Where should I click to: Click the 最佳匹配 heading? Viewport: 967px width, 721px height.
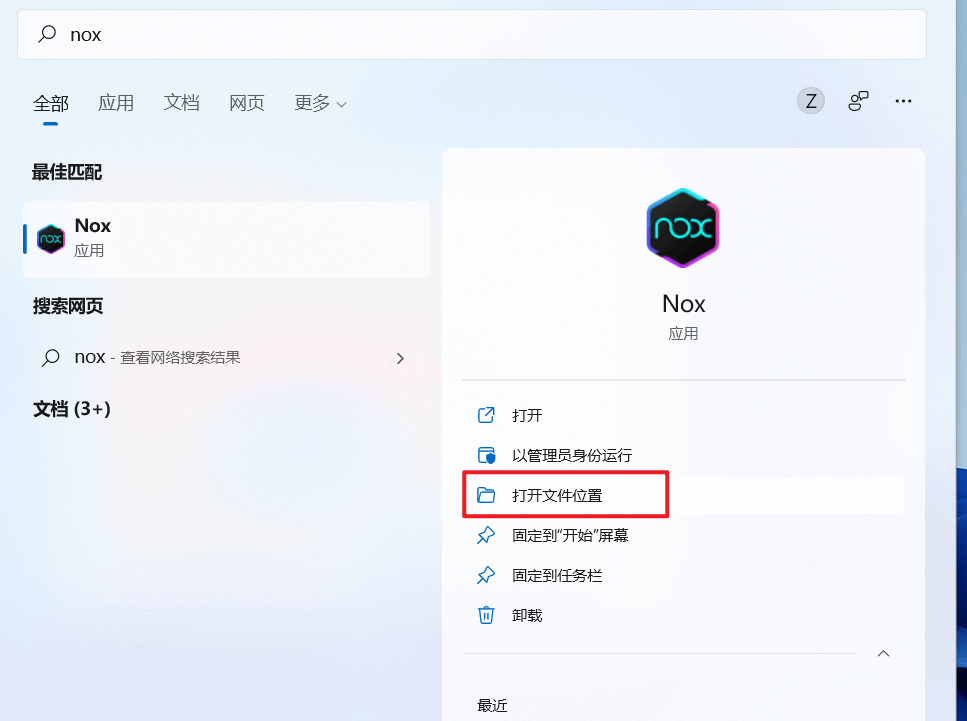67,172
